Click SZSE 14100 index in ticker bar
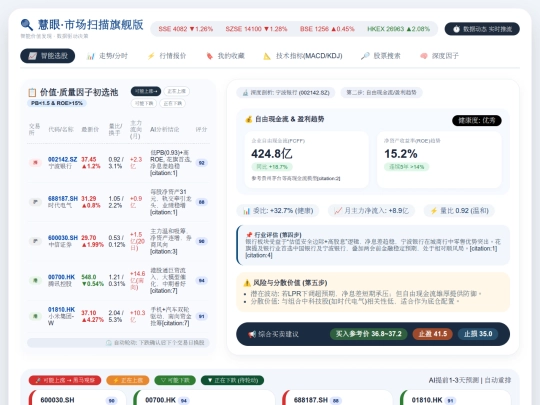Image resolution: width=540 pixels, height=405 pixels. pos(256,29)
